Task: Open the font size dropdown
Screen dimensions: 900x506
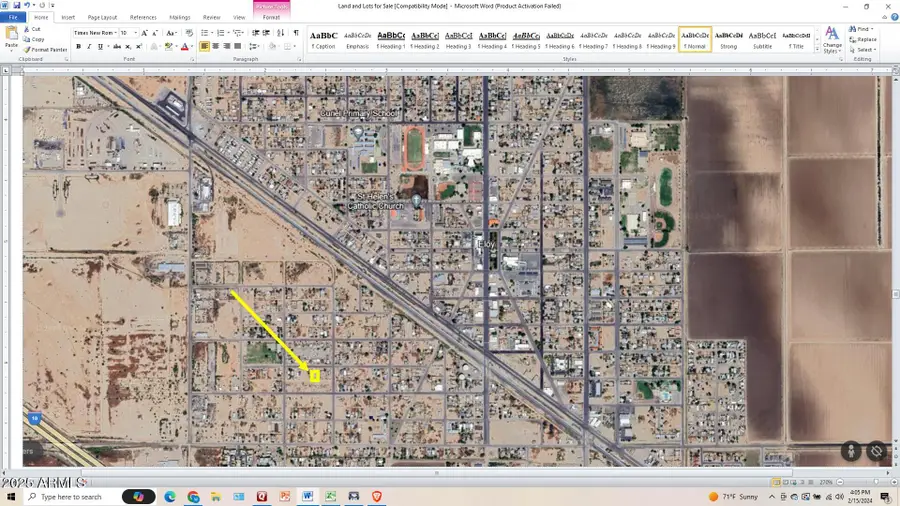Action: coord(135,33)
